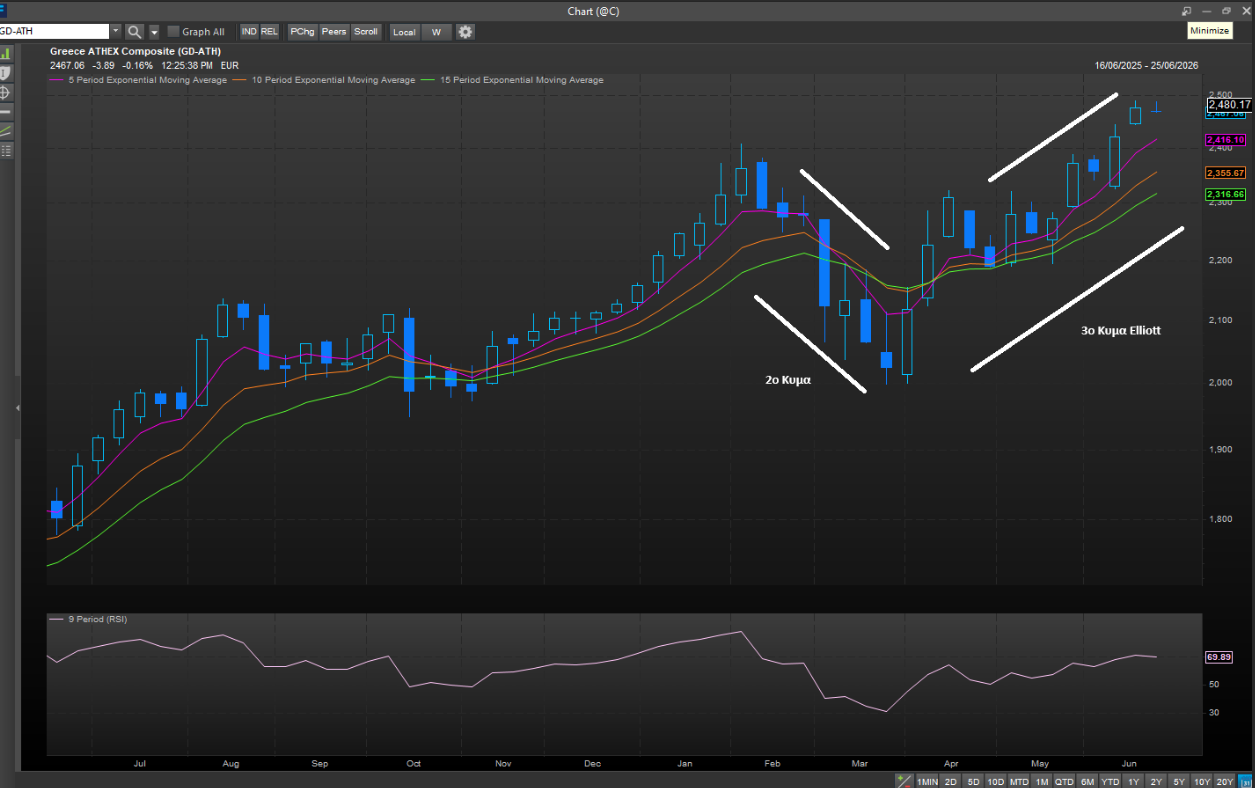Select the 5Y time range
Viewport: 1255px width, 788px height.
pyautogui.click(x=1179, y=781)
